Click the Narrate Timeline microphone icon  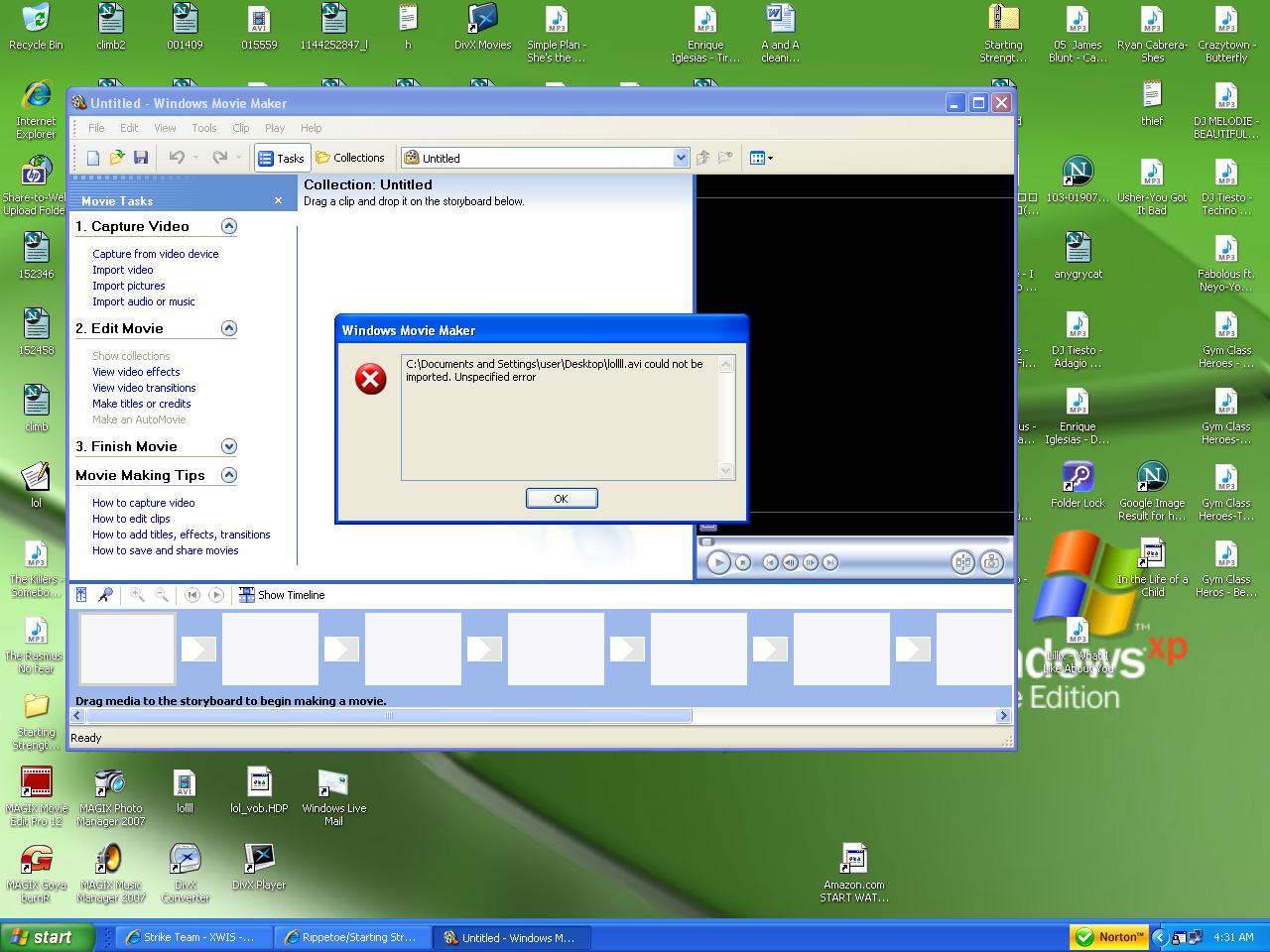(x=105, y=595)
